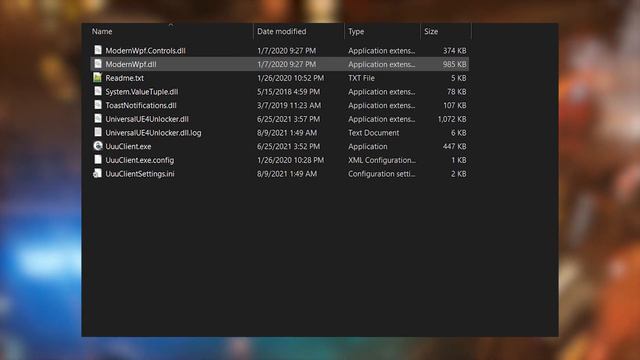Click the 374 KB size cell
Screen dimensions: 640x360
(x=455, y=51)
